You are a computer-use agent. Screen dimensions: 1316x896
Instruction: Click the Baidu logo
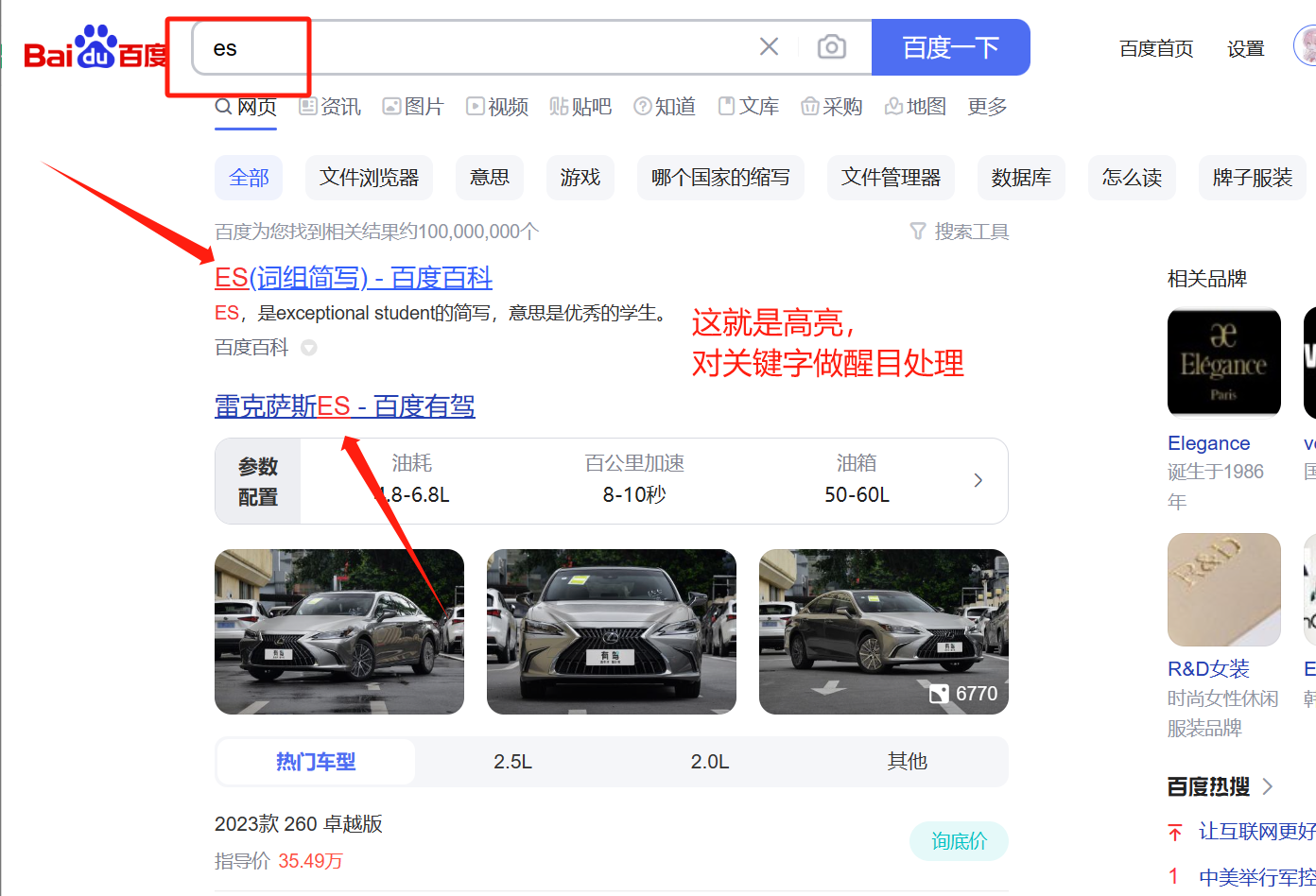[x=95, y=48]
